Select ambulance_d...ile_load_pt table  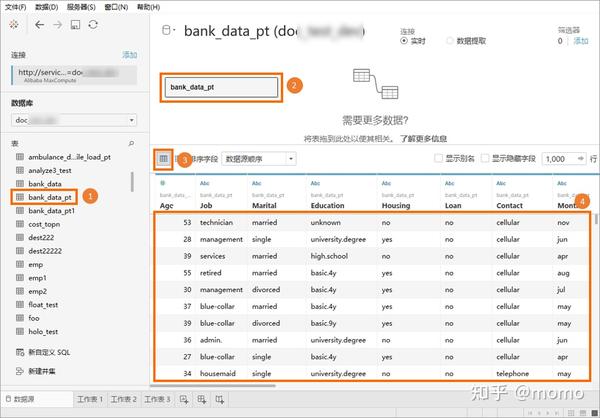tap(70, 157)
